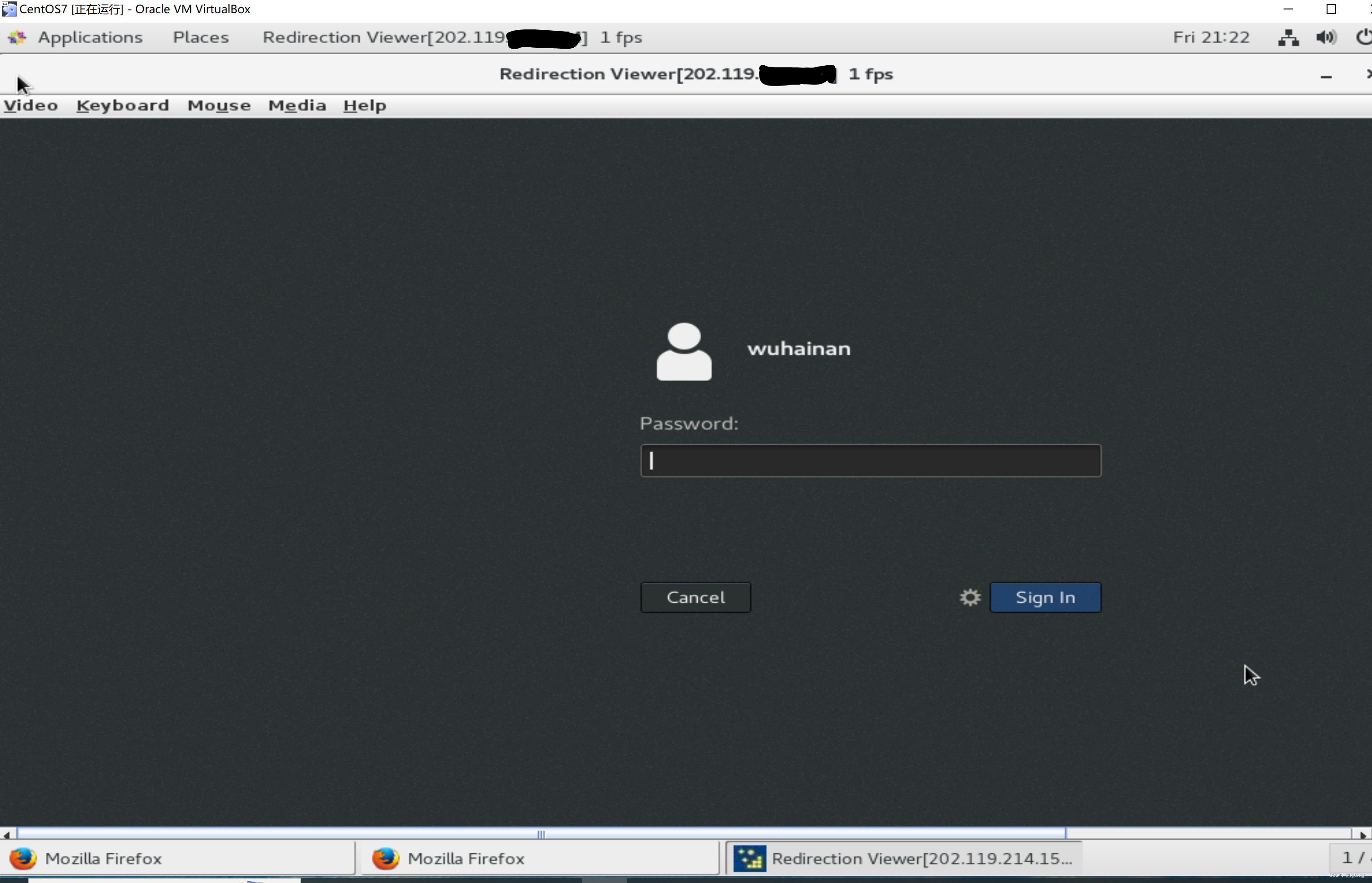Click first Mozilla Firefox taskbar icon
The image size is (1372, 883).
click(23, 858)
